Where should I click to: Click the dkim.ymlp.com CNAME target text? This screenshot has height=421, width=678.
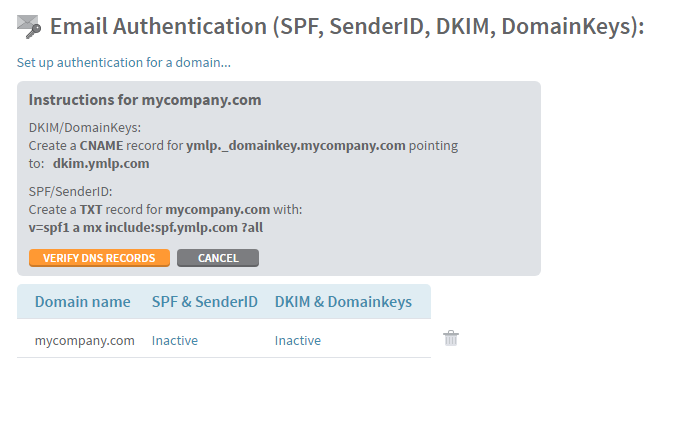click(101, 164)
